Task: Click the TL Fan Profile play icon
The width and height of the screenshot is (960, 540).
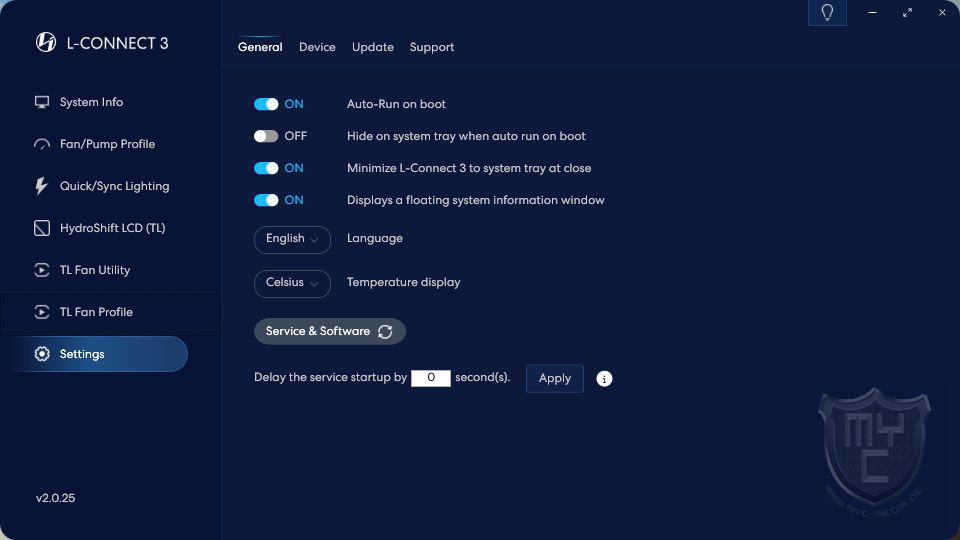Action: 42,312
